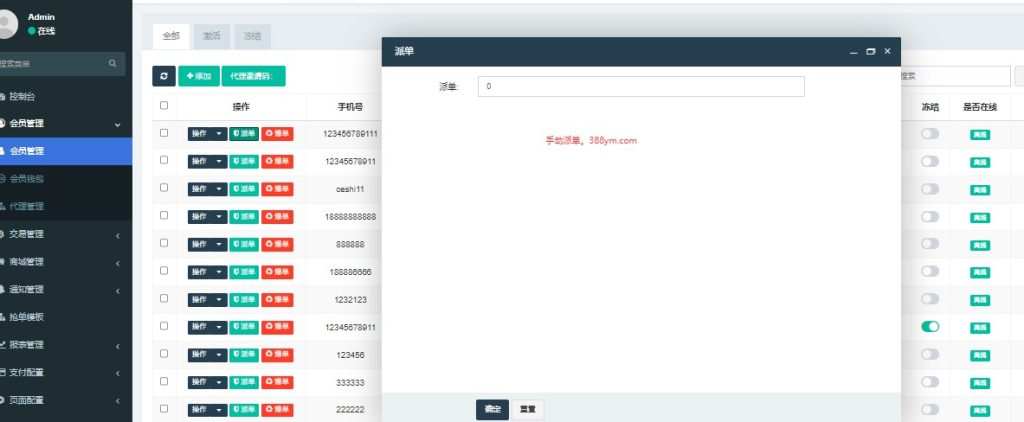Tick the select-all checkbox in the table header
1024x422 pixels.
164,106
